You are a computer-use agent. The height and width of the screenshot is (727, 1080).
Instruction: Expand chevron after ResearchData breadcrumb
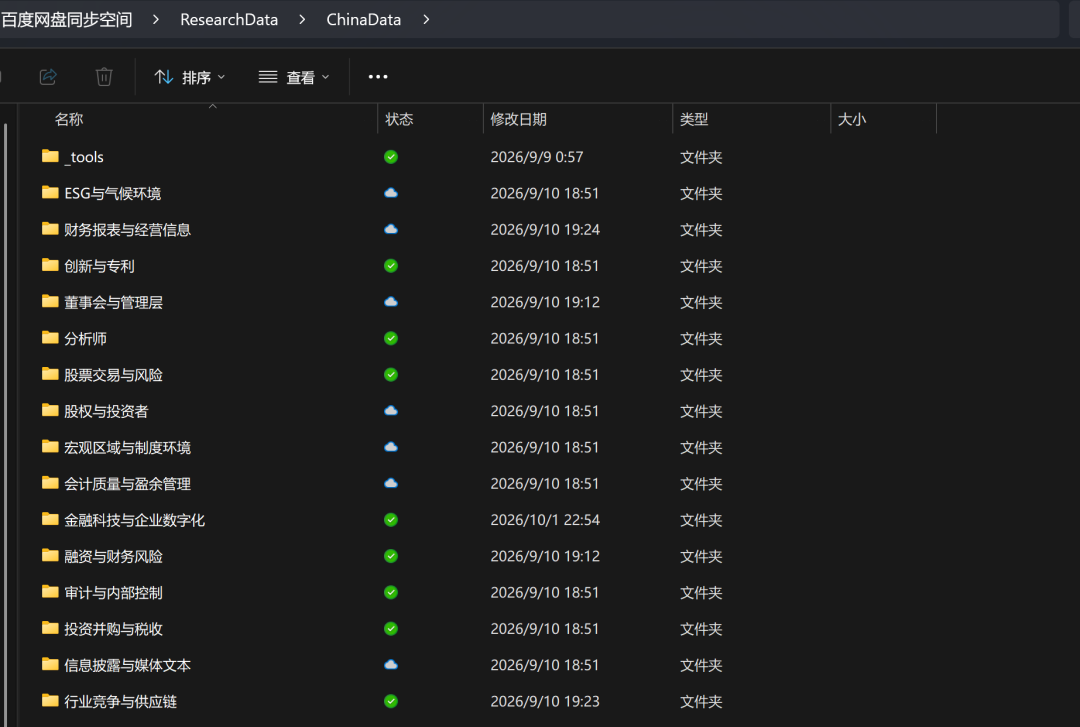(x=302, y=19)
